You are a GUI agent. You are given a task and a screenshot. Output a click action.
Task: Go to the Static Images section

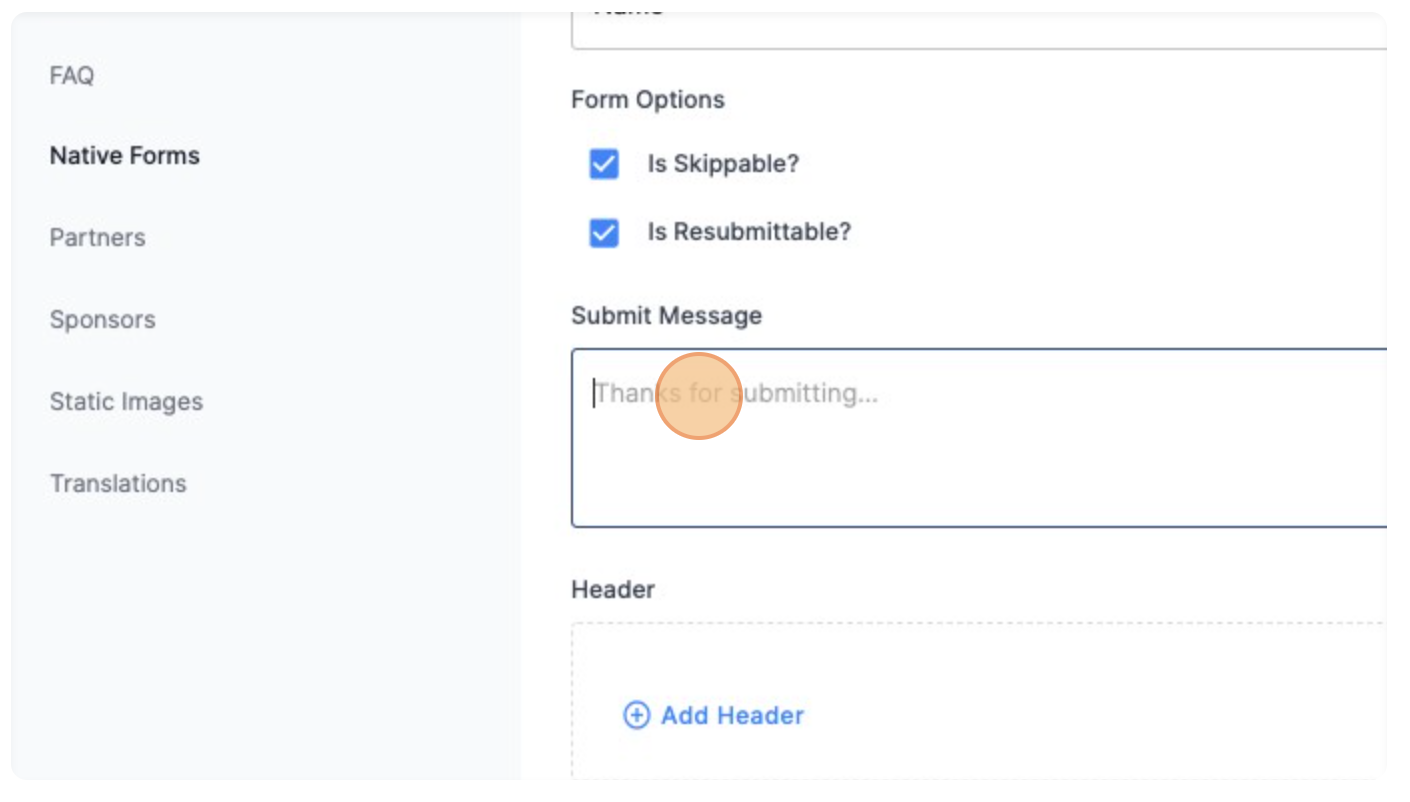click(x=125, y=401)
